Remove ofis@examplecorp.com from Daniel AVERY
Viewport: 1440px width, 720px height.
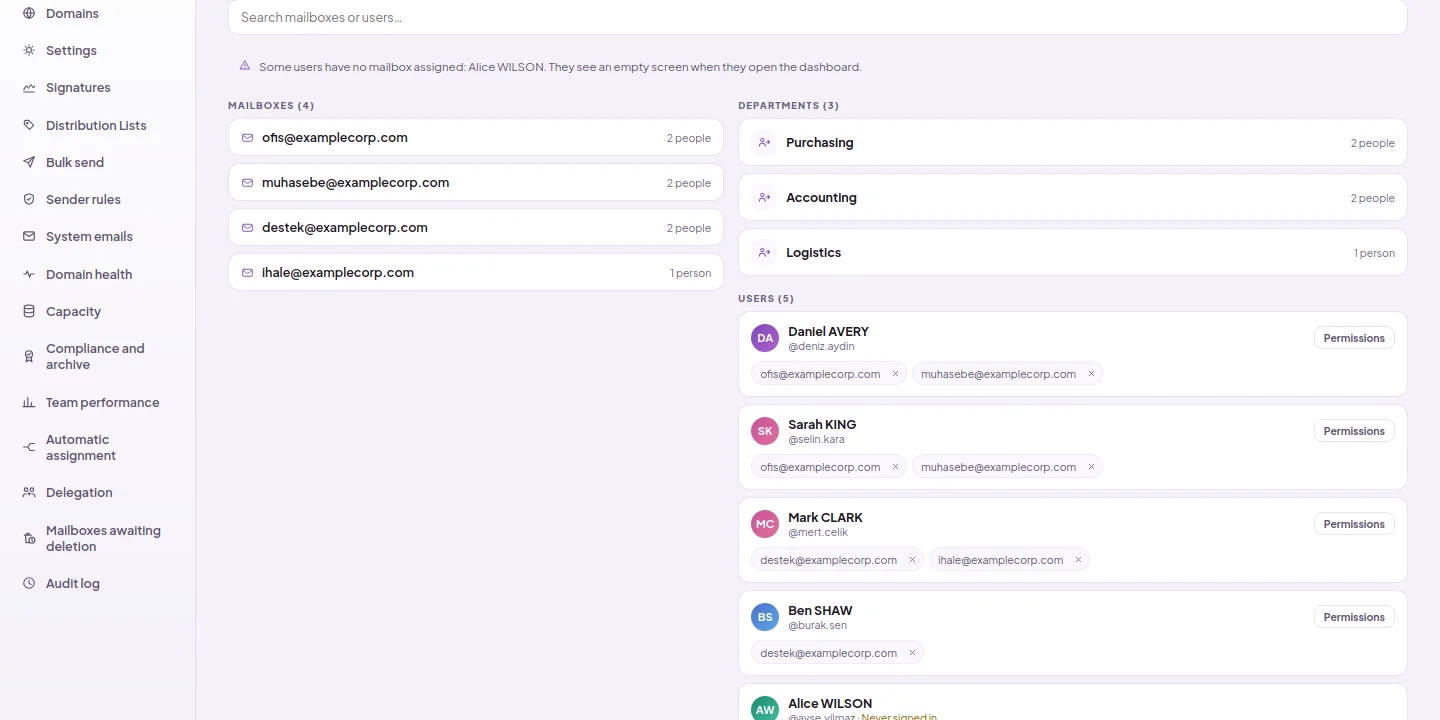point(895,374)
